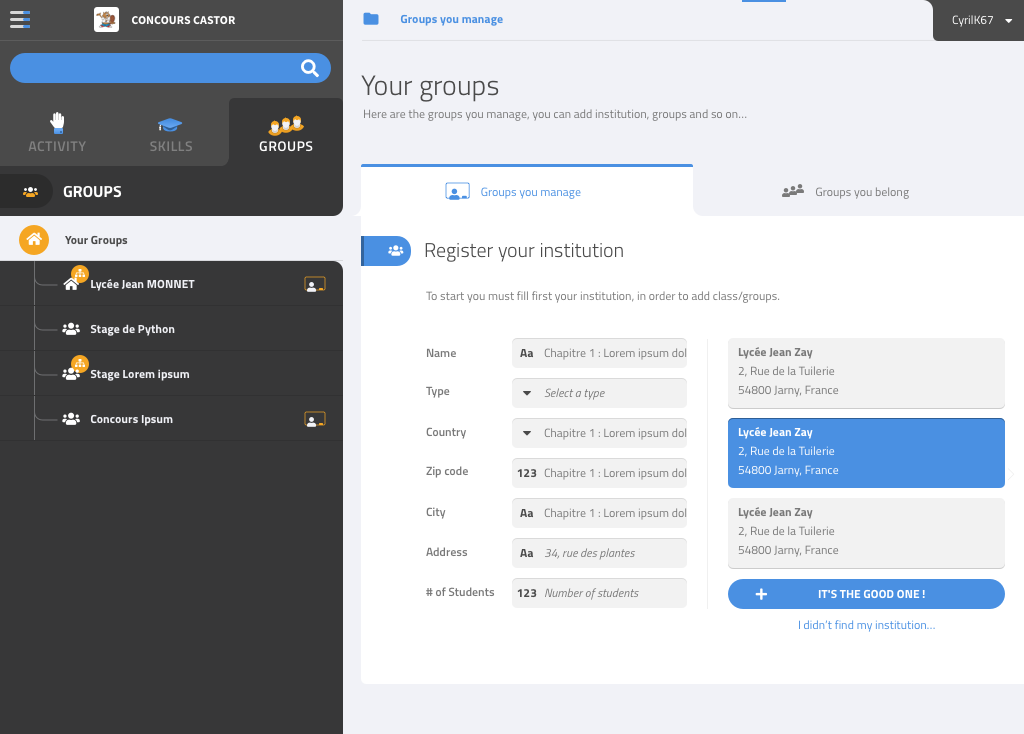The image size is (1024, 734).
Task: Click the Groups header toggle icon
Action: tap(30, 191)
